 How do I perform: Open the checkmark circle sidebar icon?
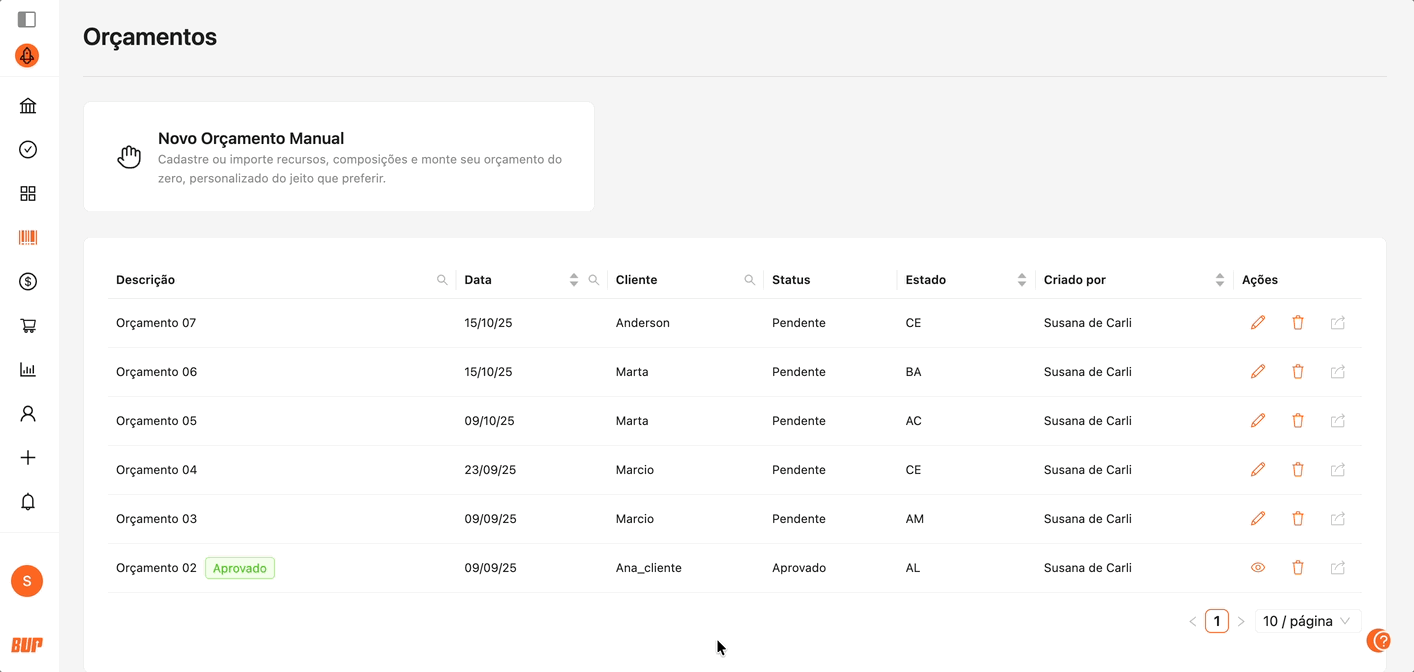tap(28, 150)
